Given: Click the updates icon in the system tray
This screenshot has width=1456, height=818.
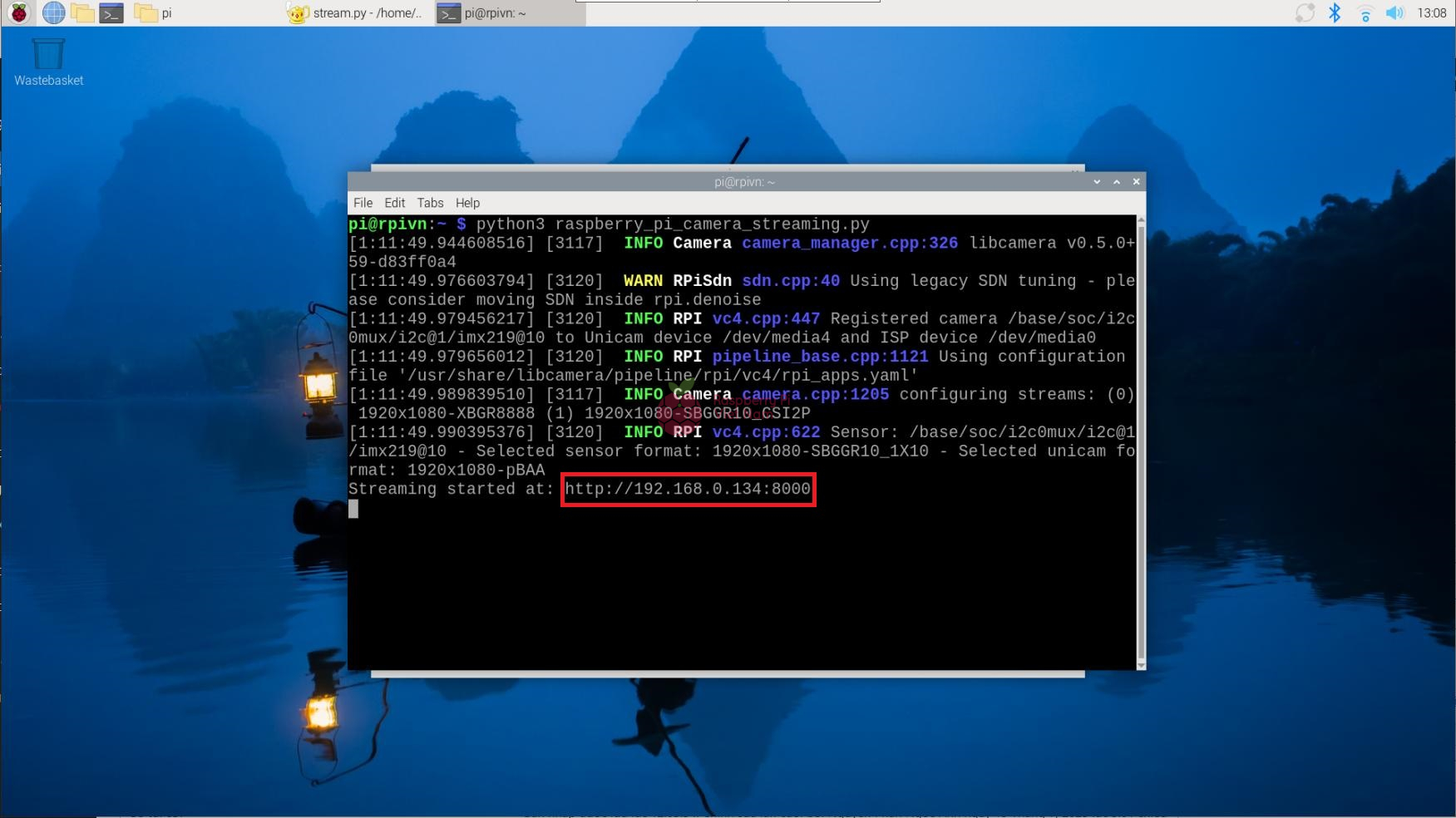Looking at the screenshot, I should tap(1305, 12).
